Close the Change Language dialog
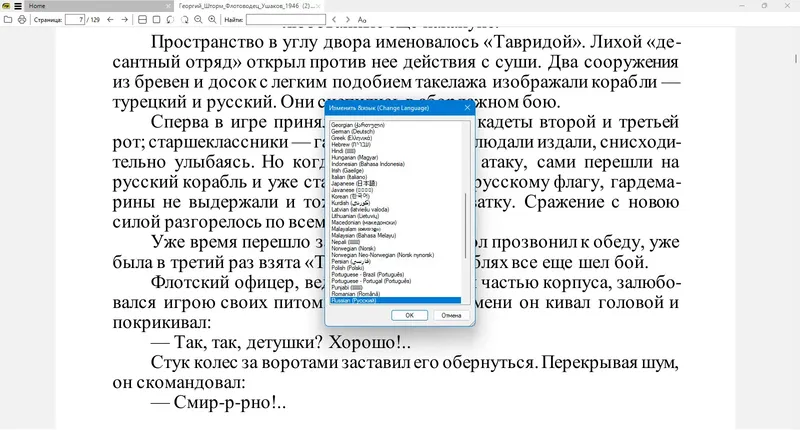Image resolution: width=800 pixels, height=430 pixels. (467, 108)
